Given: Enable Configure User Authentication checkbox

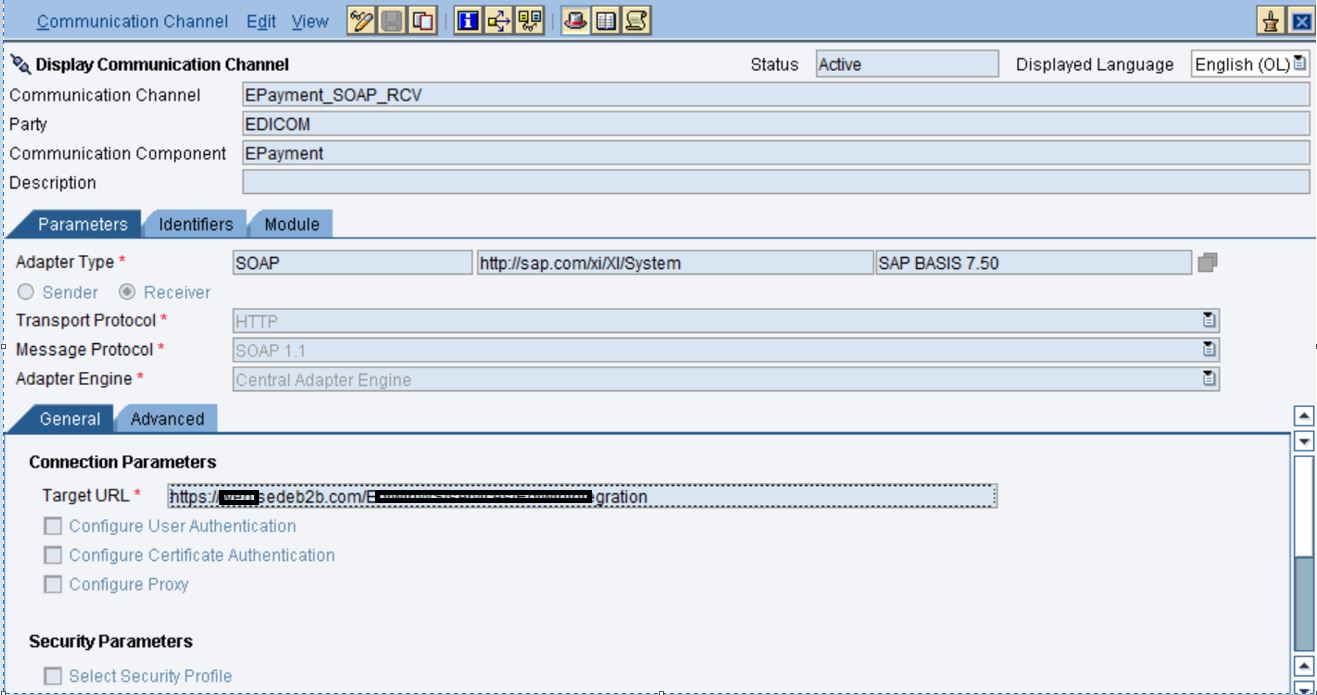Looking at the screenshot, I should click(x=52, y=526).
